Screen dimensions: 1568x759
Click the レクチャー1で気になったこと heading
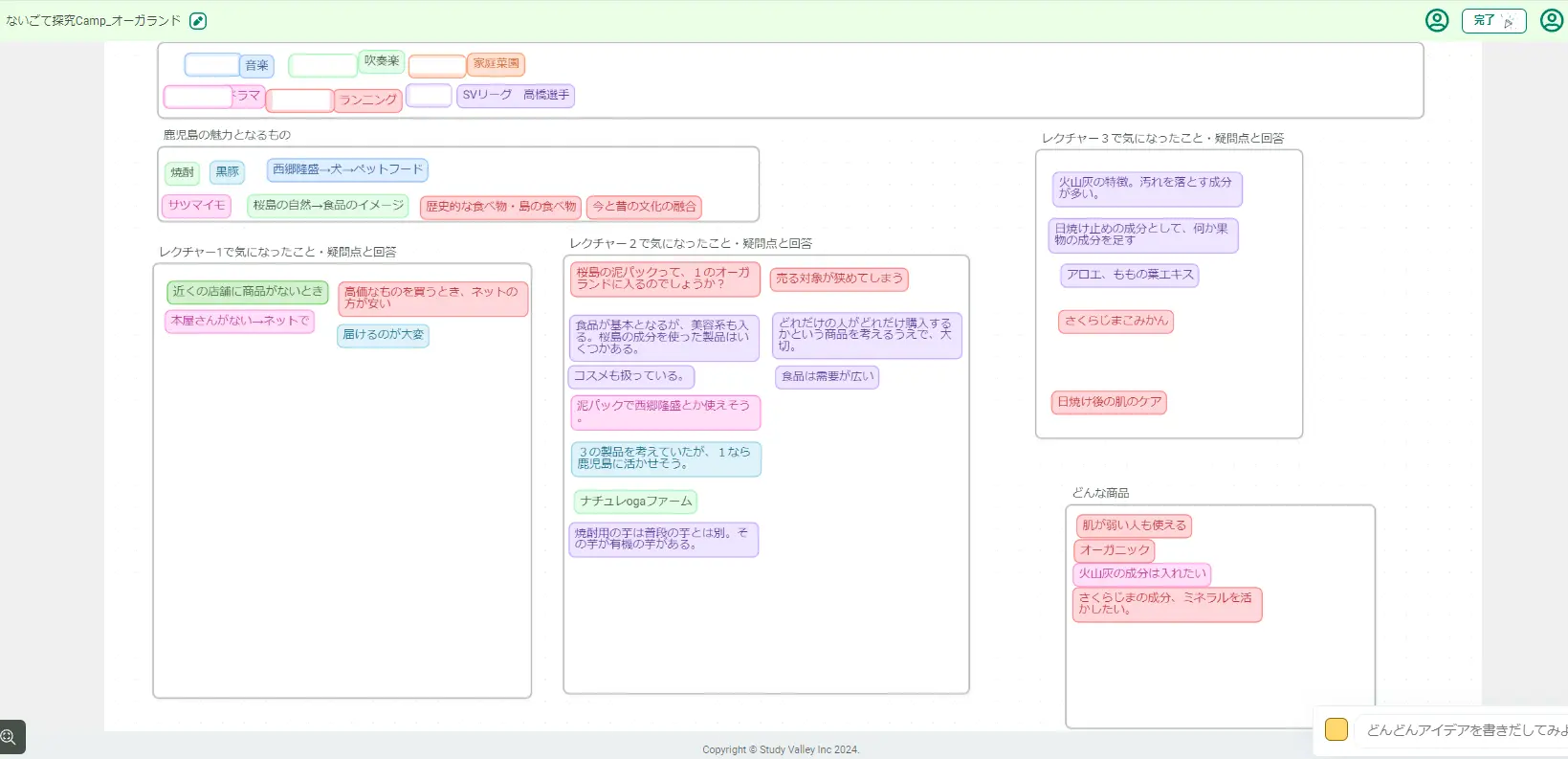(277, 252)
